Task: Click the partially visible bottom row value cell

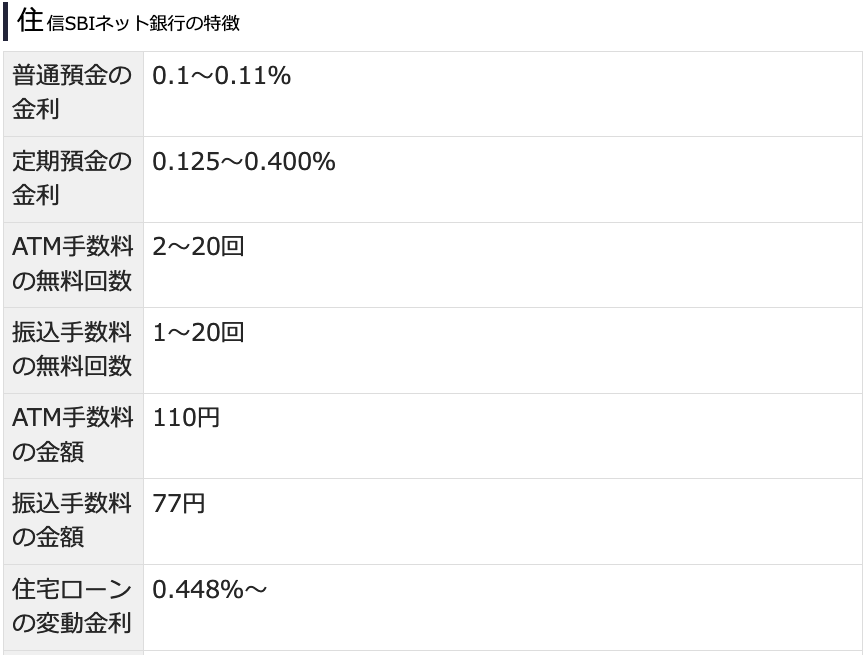Action: tap(502, 652)
